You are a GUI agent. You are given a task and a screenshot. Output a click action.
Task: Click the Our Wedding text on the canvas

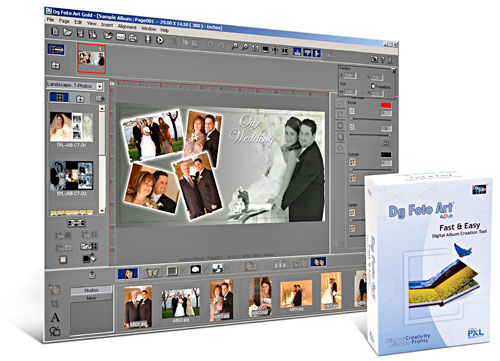(x=252, y=130)
